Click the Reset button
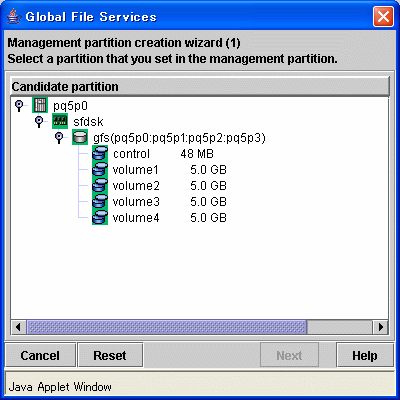This screenshot has height=400, width=400. coord(110,355)
